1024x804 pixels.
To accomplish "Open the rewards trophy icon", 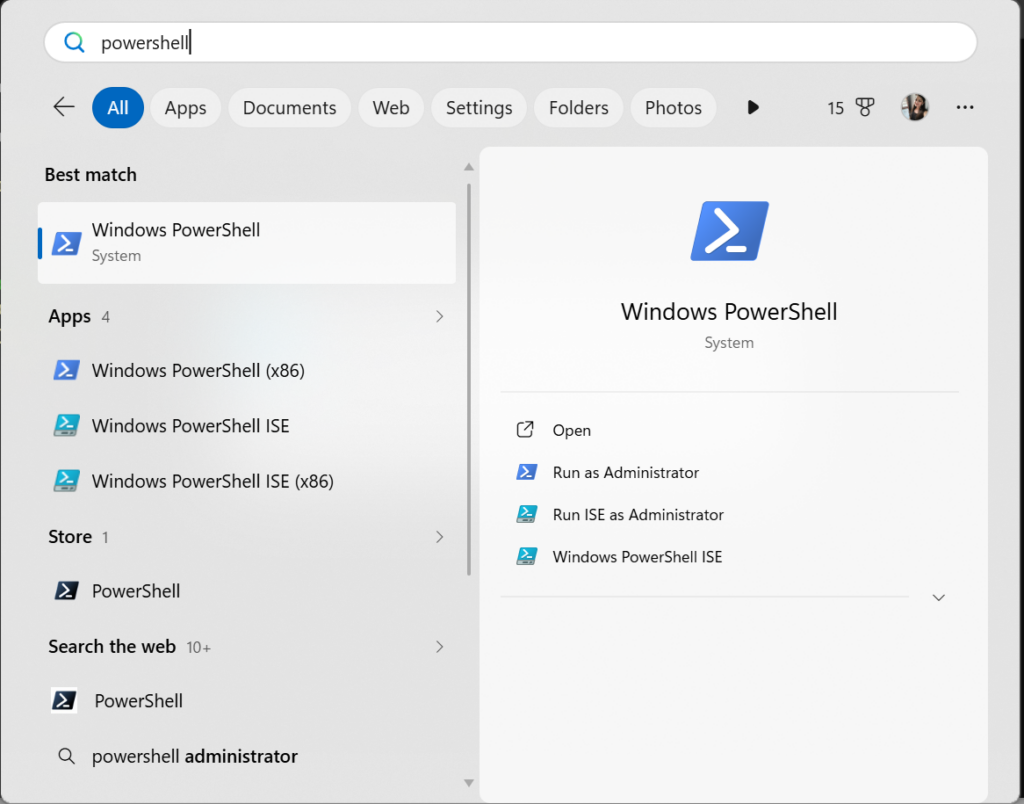I will coord(865,107).
